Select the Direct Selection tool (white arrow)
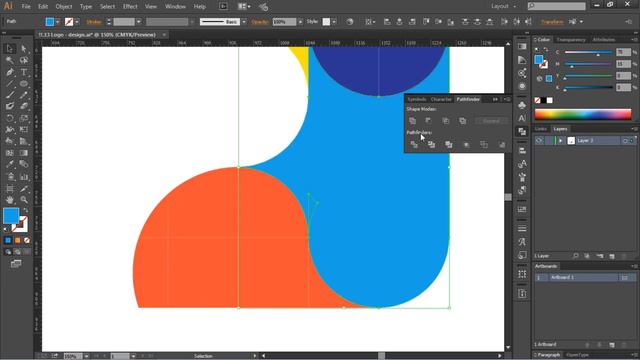Screen dimensions: 640x360 point(24,49)
